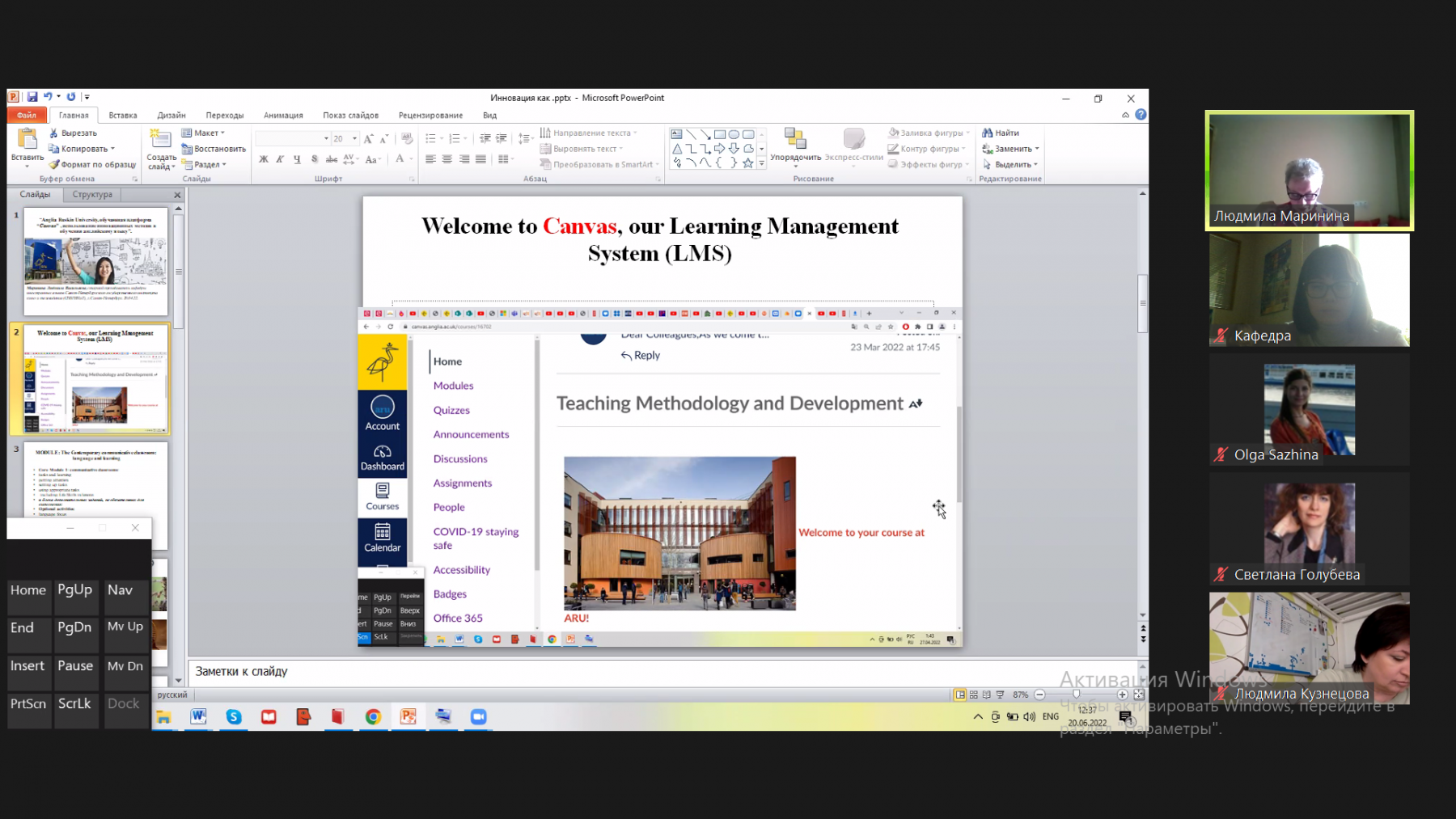Toggle bold Ж formatting
Viewport: 1456px width, 819px height.
point(264,159)
